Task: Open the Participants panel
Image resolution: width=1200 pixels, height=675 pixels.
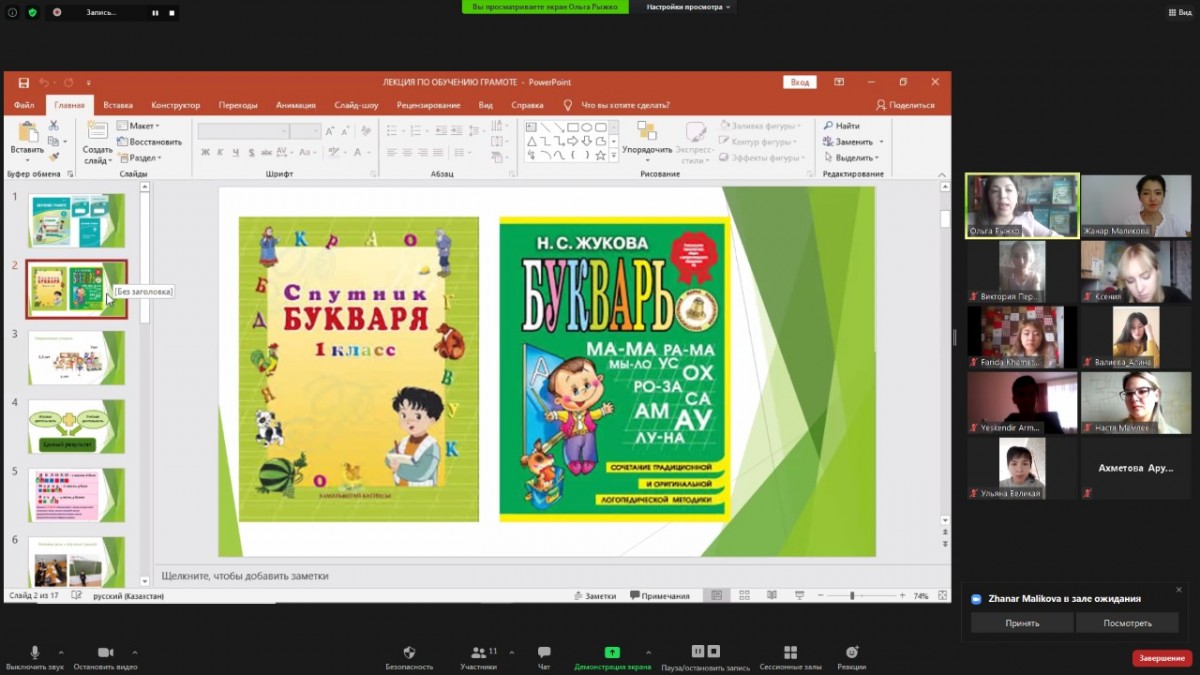Action: [x=478, y=653]
